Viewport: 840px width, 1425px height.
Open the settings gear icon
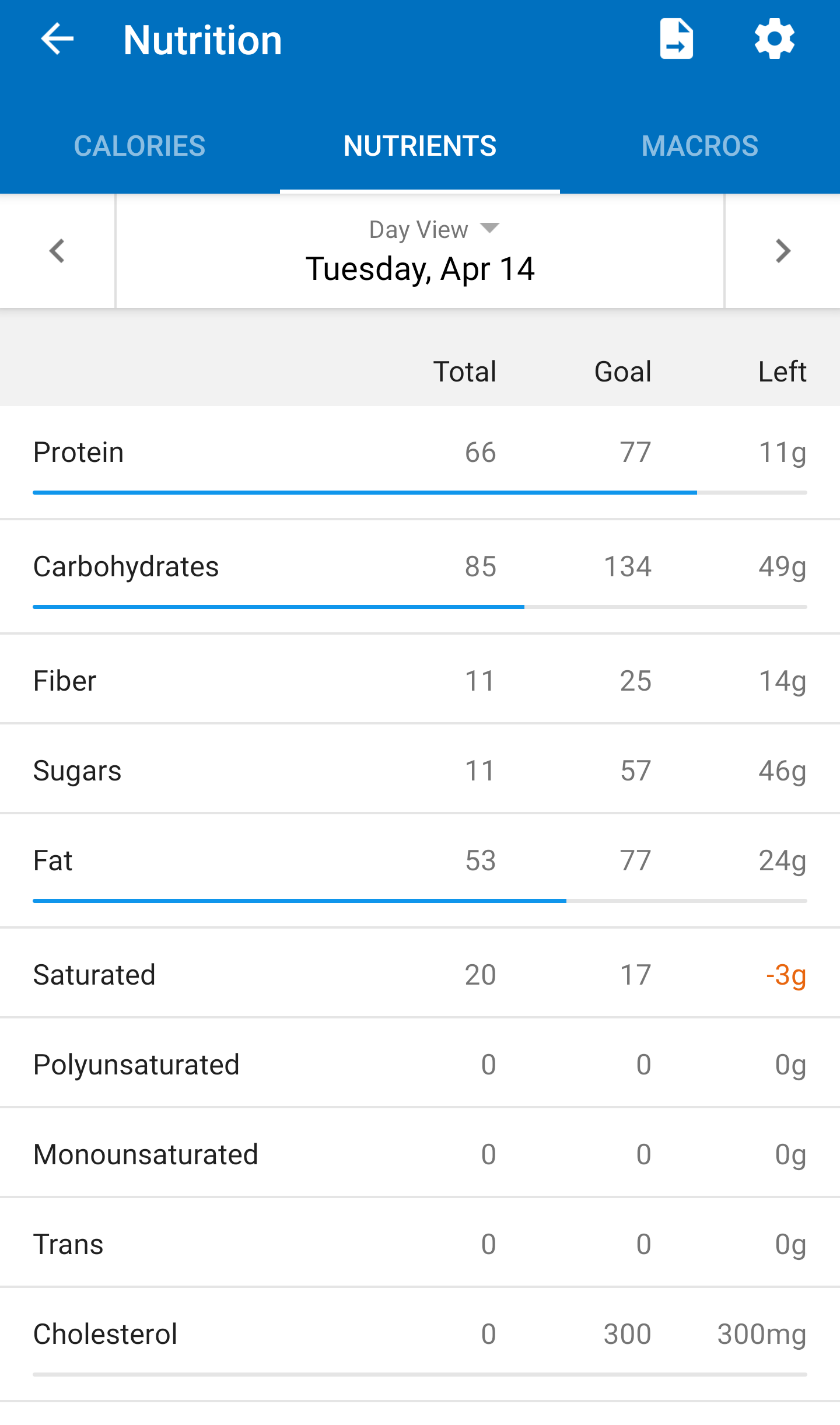coord(774,40)
